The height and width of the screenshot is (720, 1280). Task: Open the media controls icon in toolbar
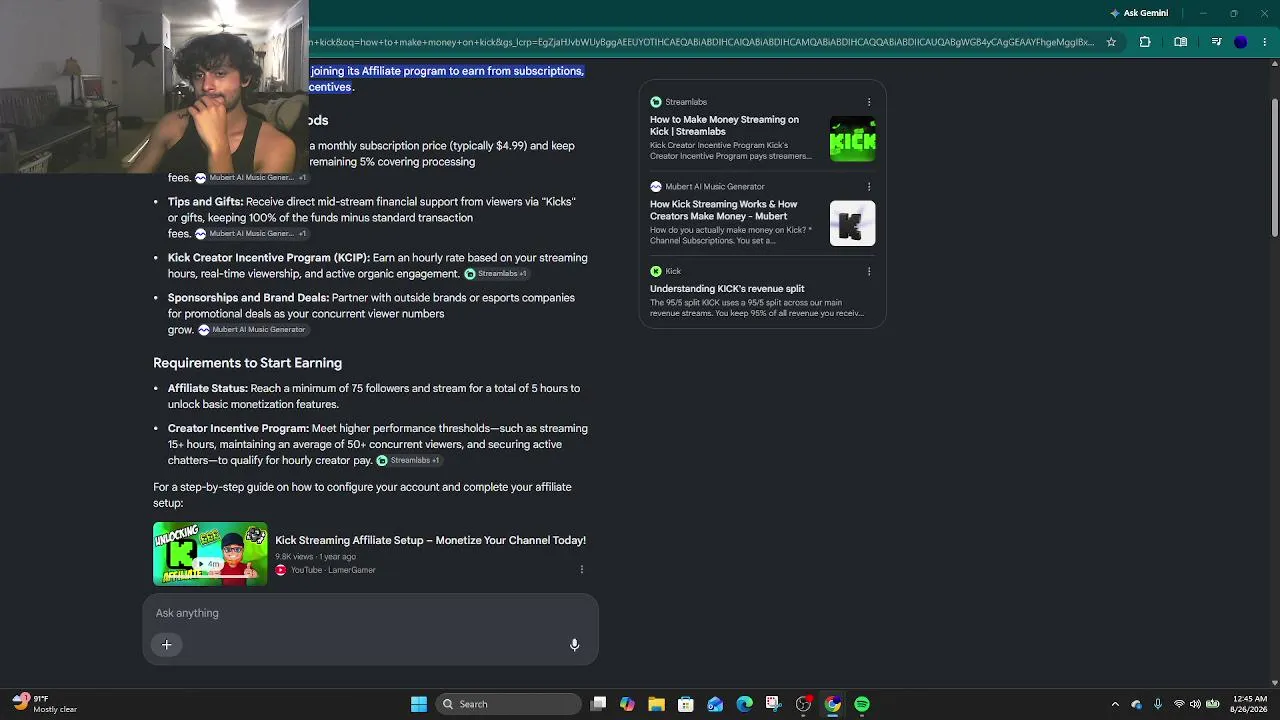coord(1216,42)
